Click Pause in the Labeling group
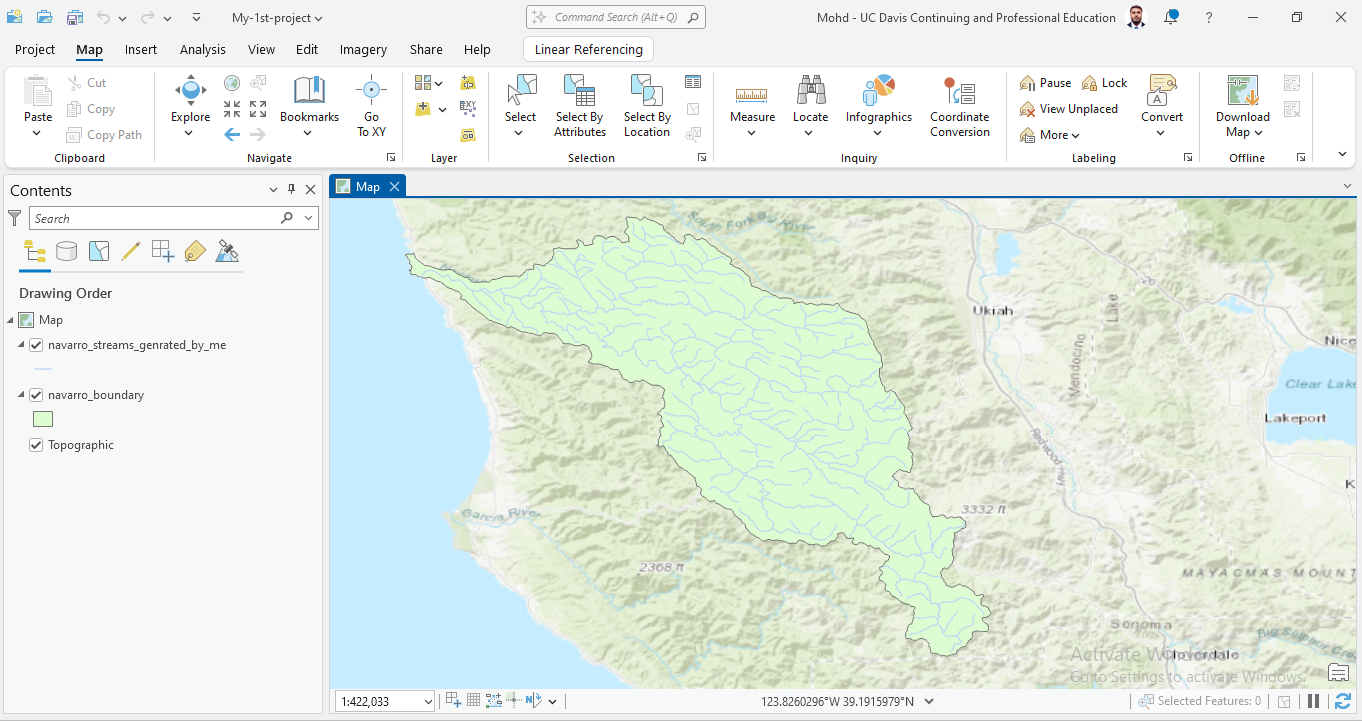Screen dimensions: 1362x721 (1045, 82)
